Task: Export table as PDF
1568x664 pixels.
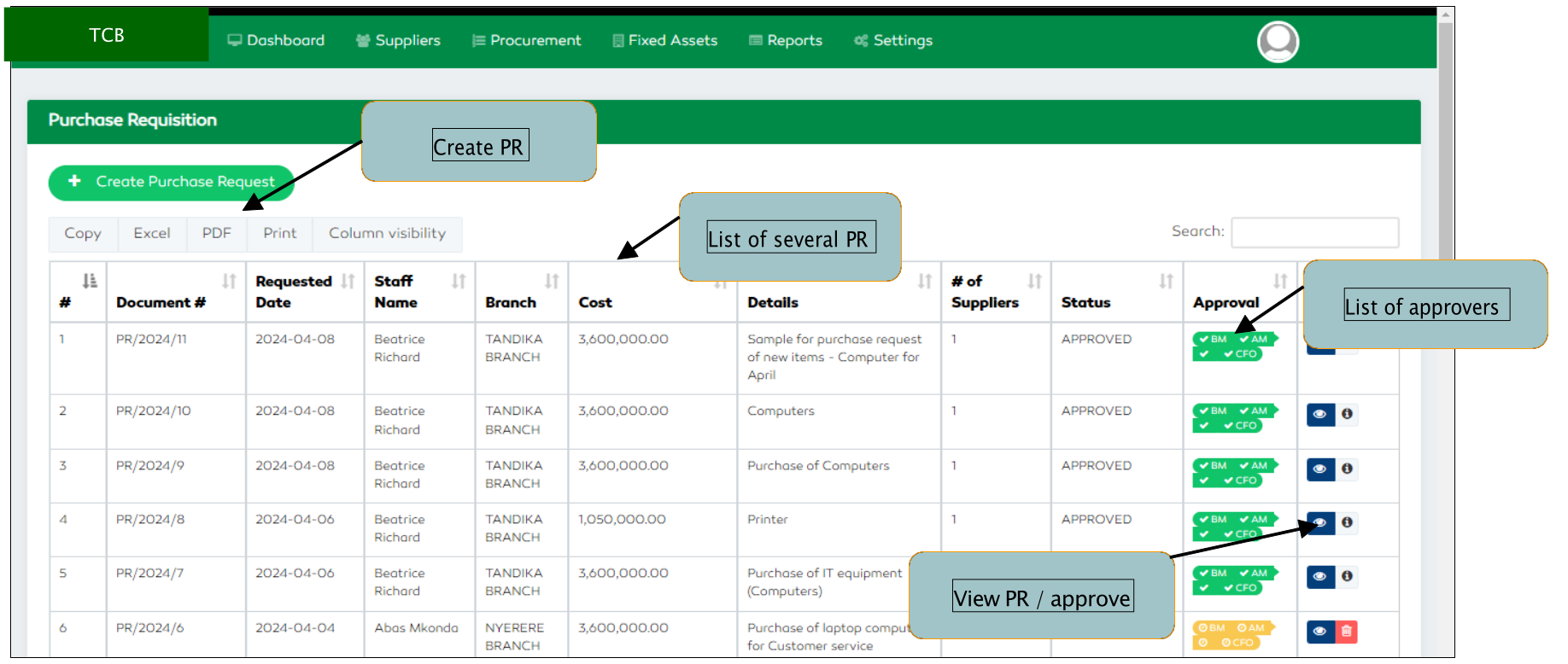Action: point(217,233)
